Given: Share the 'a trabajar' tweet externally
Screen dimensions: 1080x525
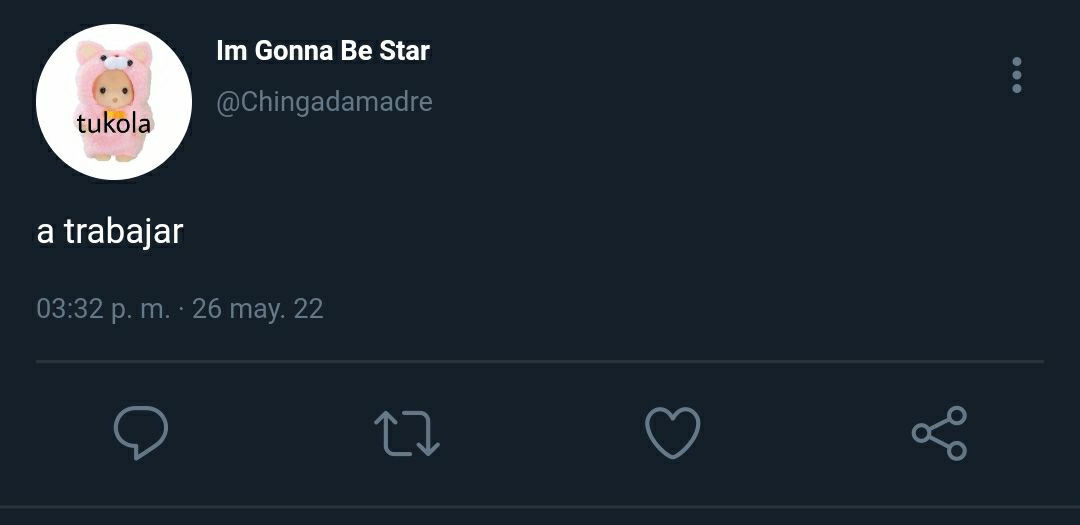Looking at the screenshot, I should 939,433.
